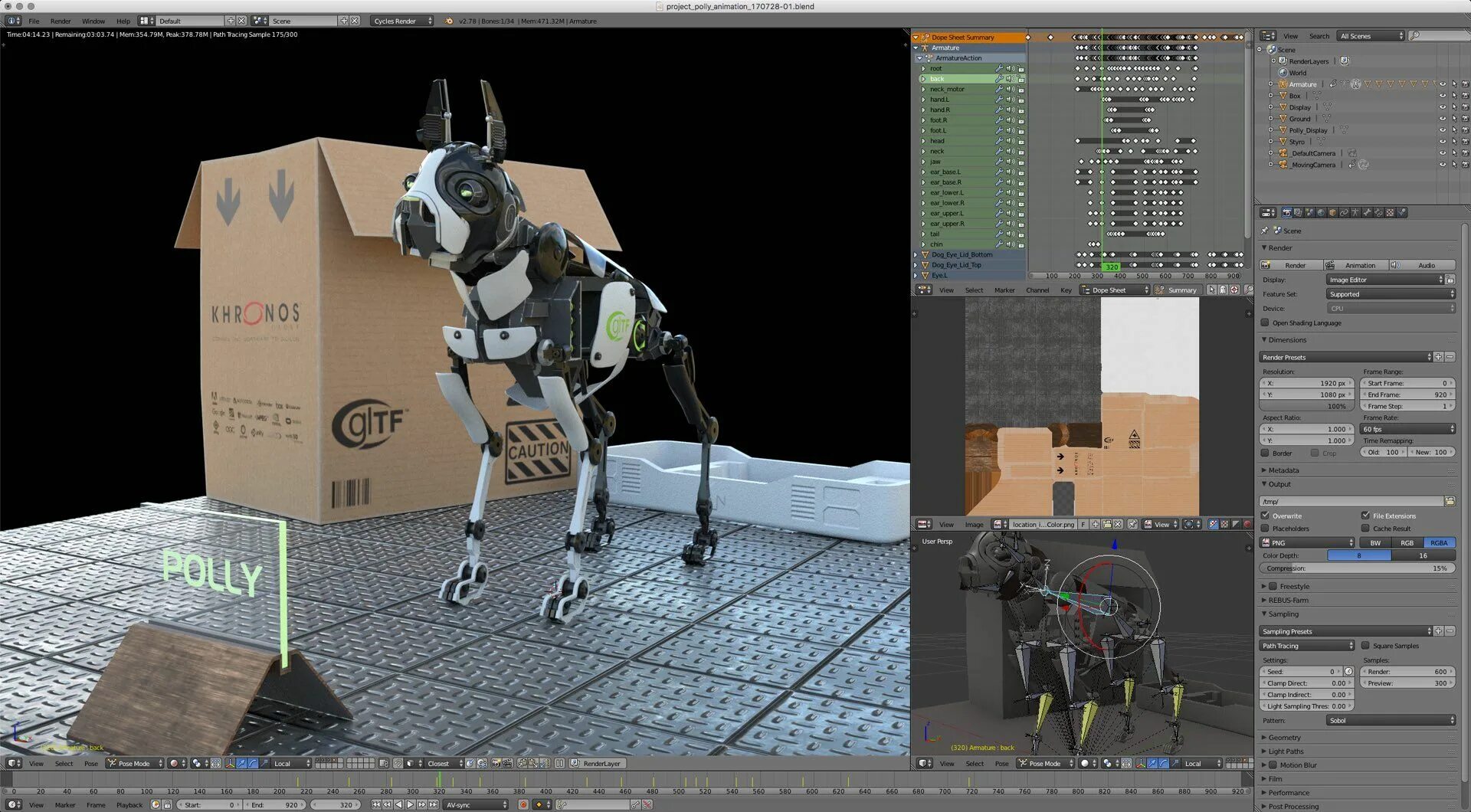Click the wrench modifier icon on root channel
The height and width of the screenshot is (812, 1471).
(999, 68)
